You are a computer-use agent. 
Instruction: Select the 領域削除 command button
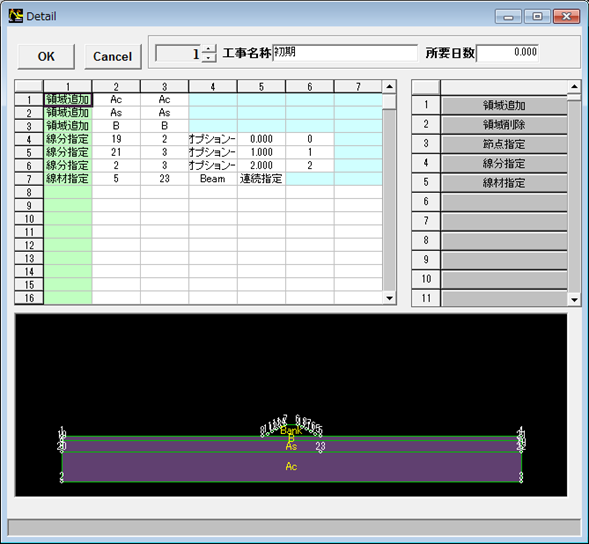point(504,125)
